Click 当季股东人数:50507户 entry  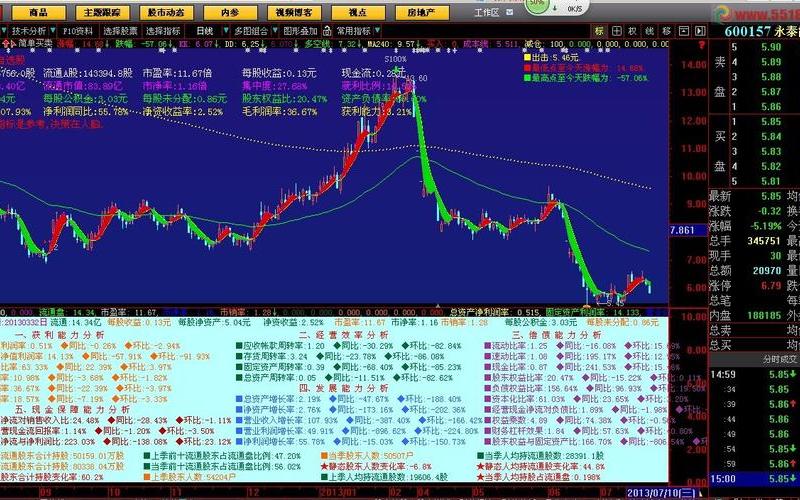367,456
